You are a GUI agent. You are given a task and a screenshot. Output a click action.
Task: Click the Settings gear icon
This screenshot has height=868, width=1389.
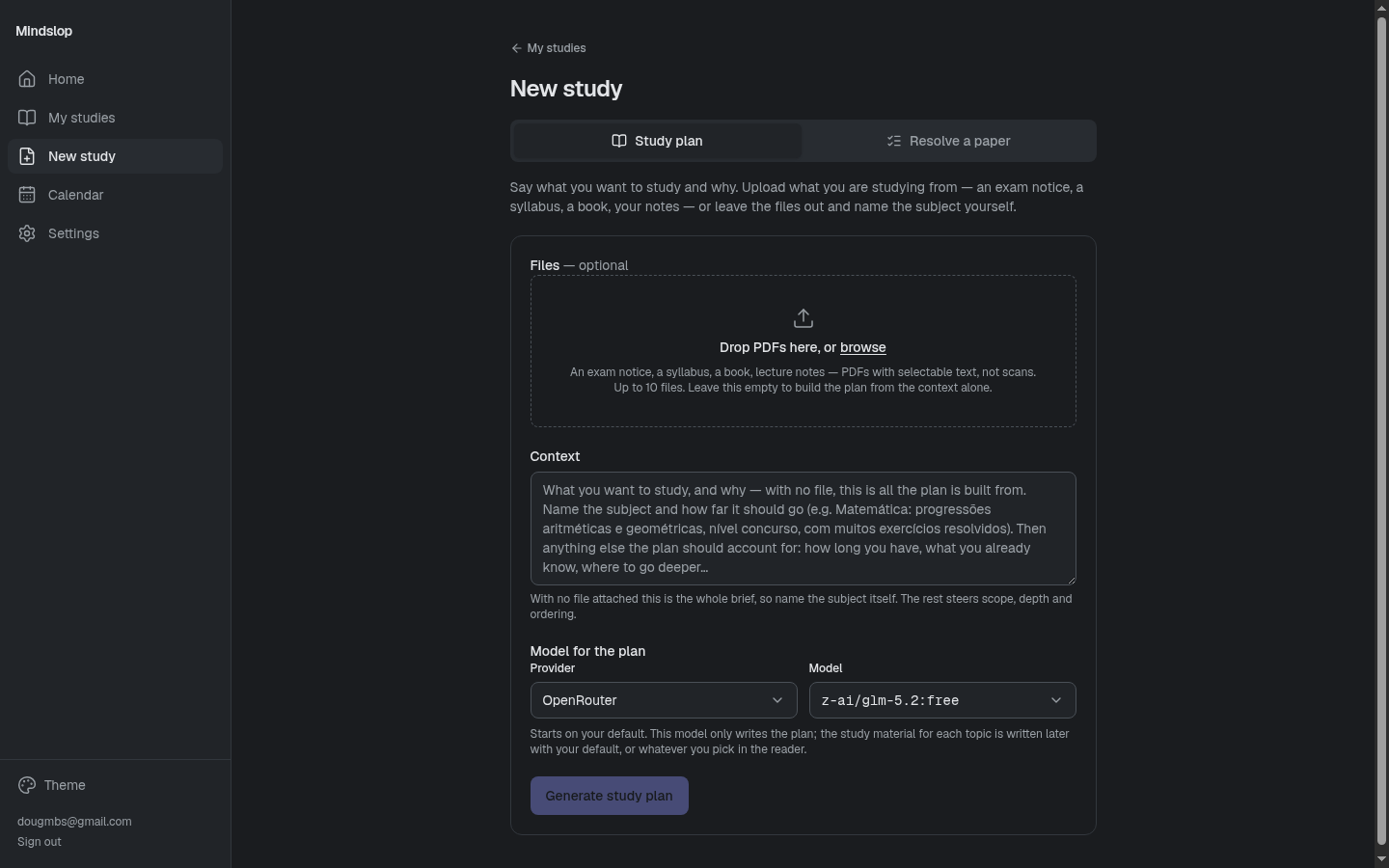coord(27,233)
